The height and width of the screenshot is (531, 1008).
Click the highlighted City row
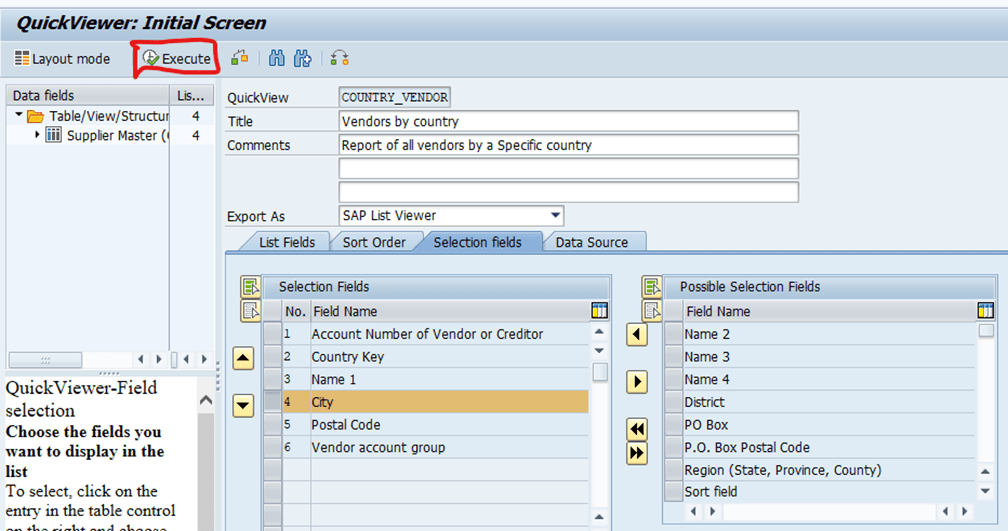pos(435,402)
